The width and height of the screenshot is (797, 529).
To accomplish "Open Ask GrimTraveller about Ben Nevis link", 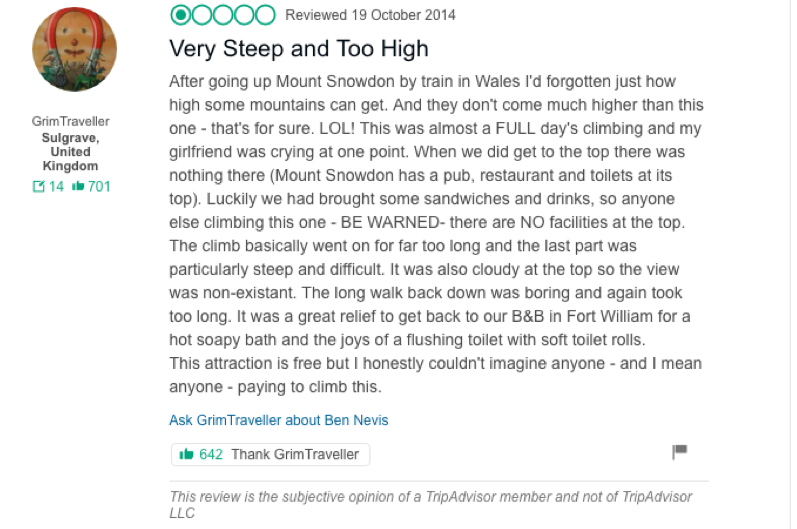I will coord(279,420).
